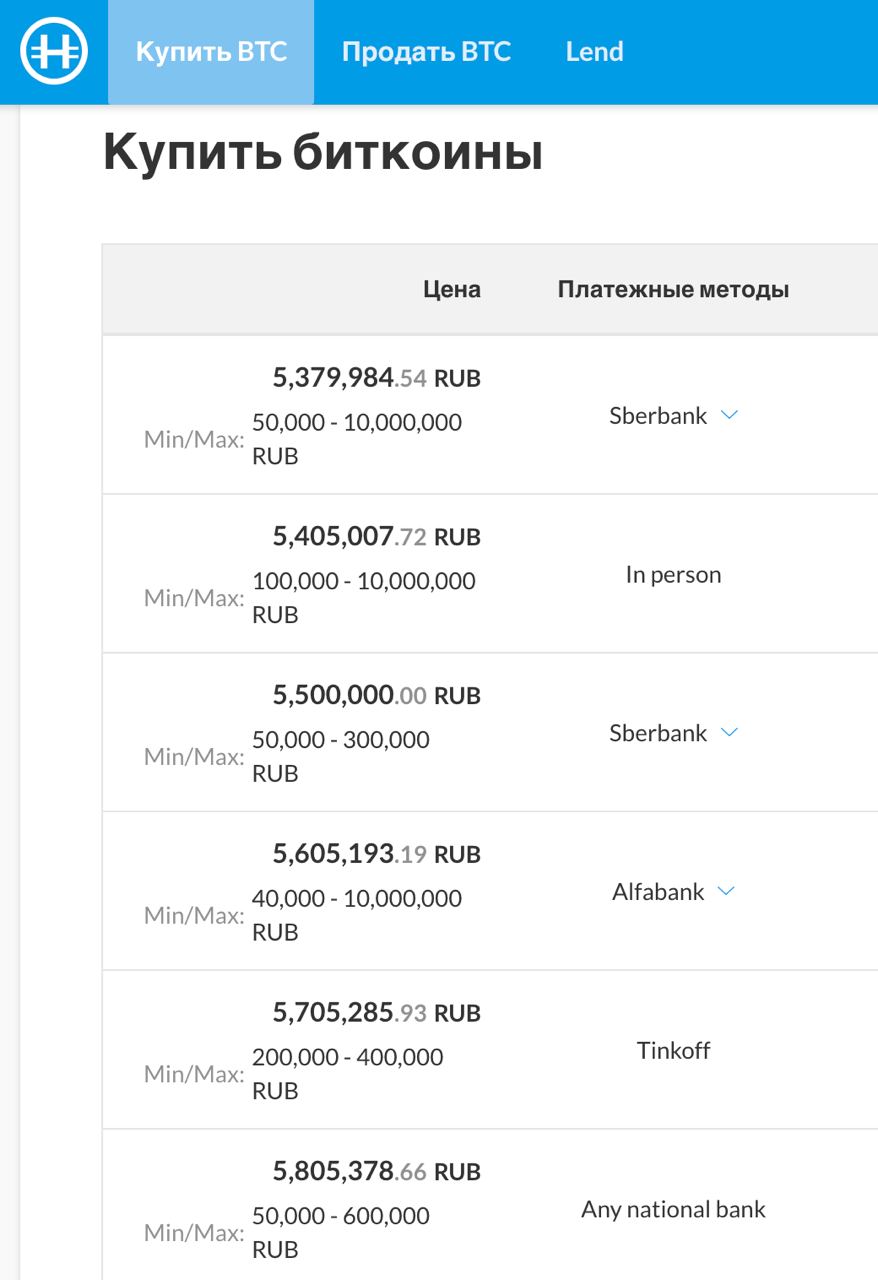Open the Lend menu item
Viewport: 878px width, 1280px height.
(x=594, y=52)
